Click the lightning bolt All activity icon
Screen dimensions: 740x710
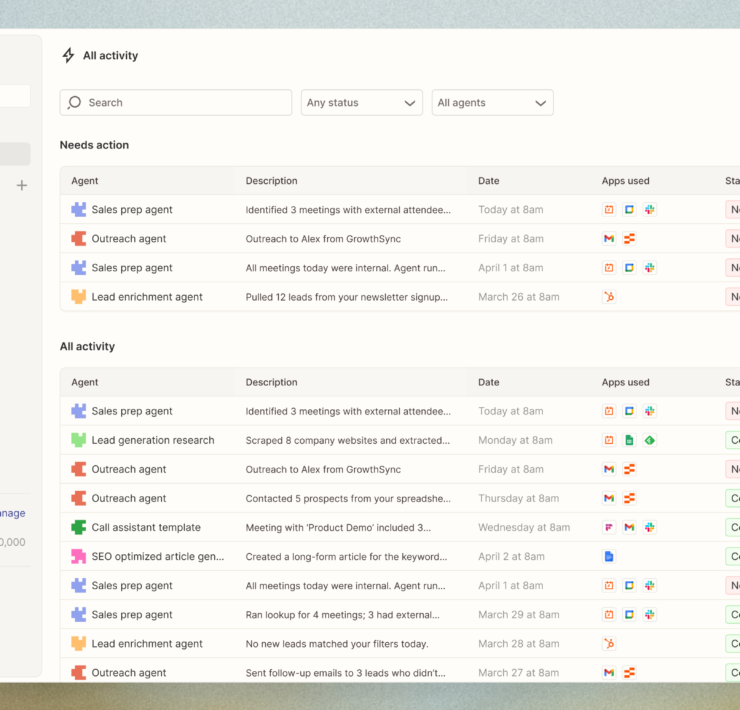click(68, 56)
